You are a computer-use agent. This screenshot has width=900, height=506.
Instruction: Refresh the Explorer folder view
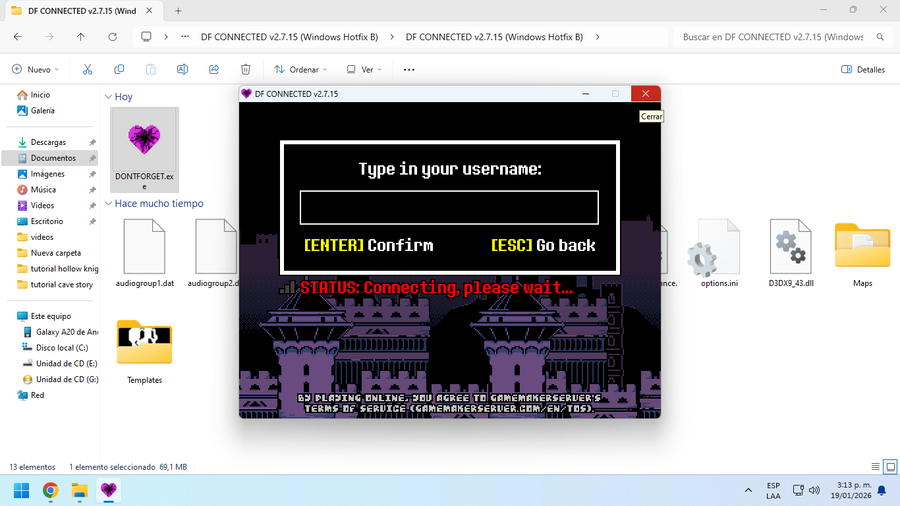(112, 37)
